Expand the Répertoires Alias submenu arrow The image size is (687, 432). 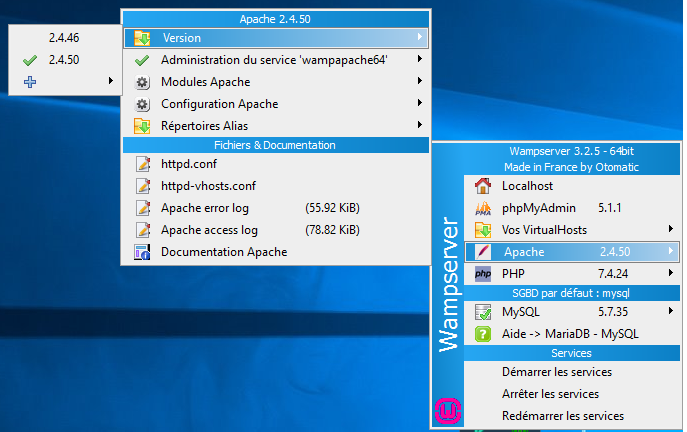click(420, 125)
